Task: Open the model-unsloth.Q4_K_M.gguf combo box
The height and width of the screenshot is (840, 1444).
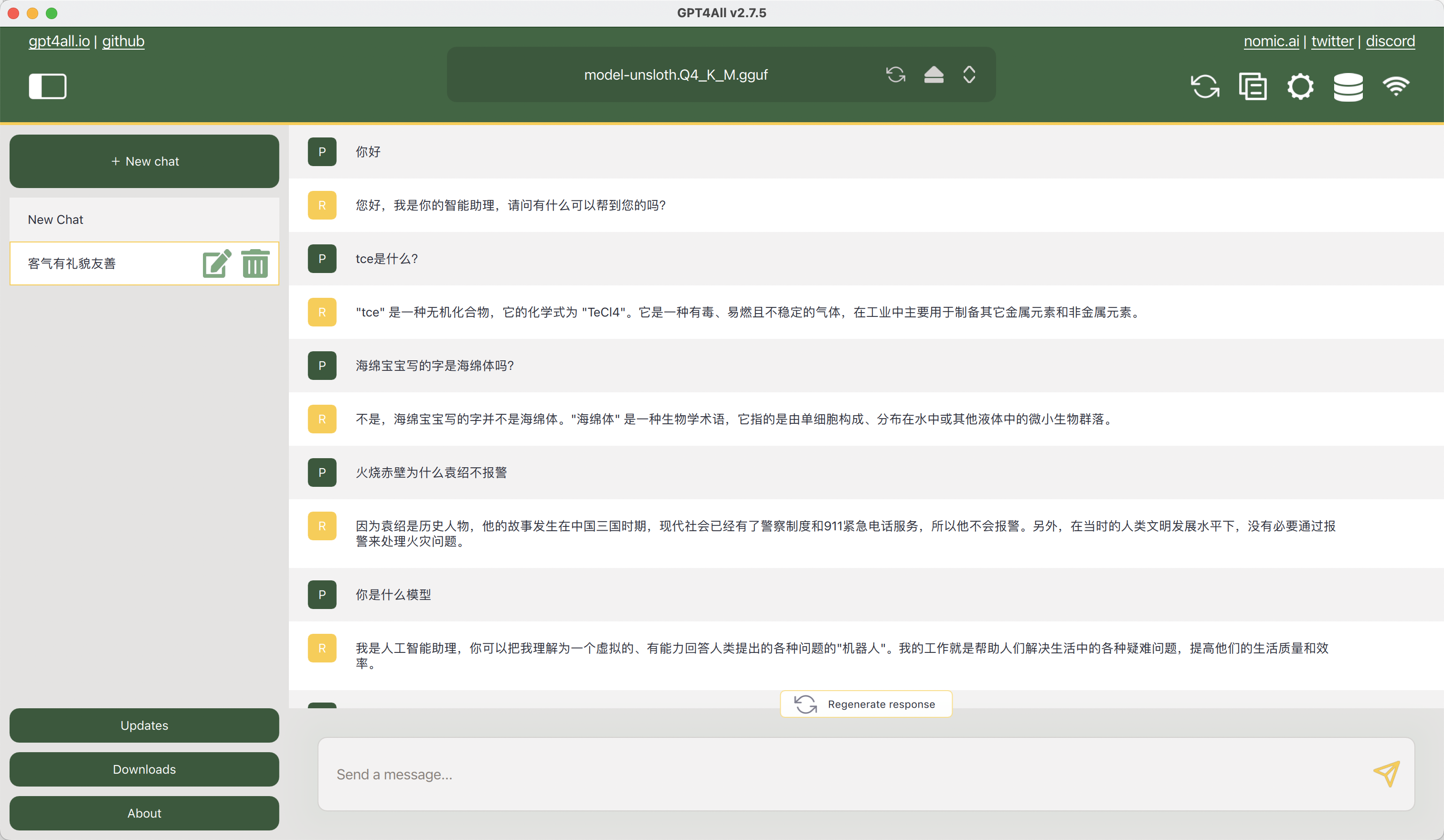Action: pyautogui.click(x=721, y=74)
